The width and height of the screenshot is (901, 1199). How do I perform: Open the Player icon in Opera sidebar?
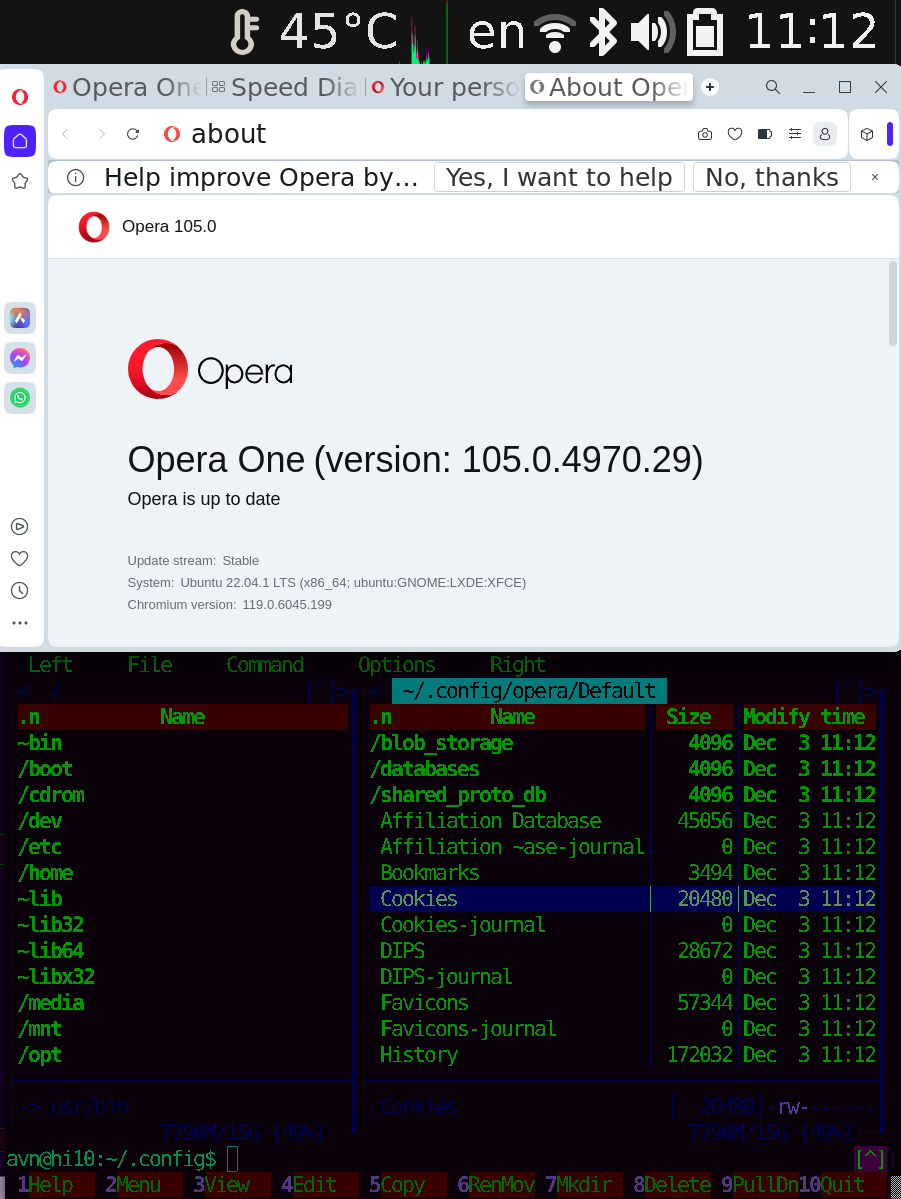pyautogui.click(x=20, y=526)
